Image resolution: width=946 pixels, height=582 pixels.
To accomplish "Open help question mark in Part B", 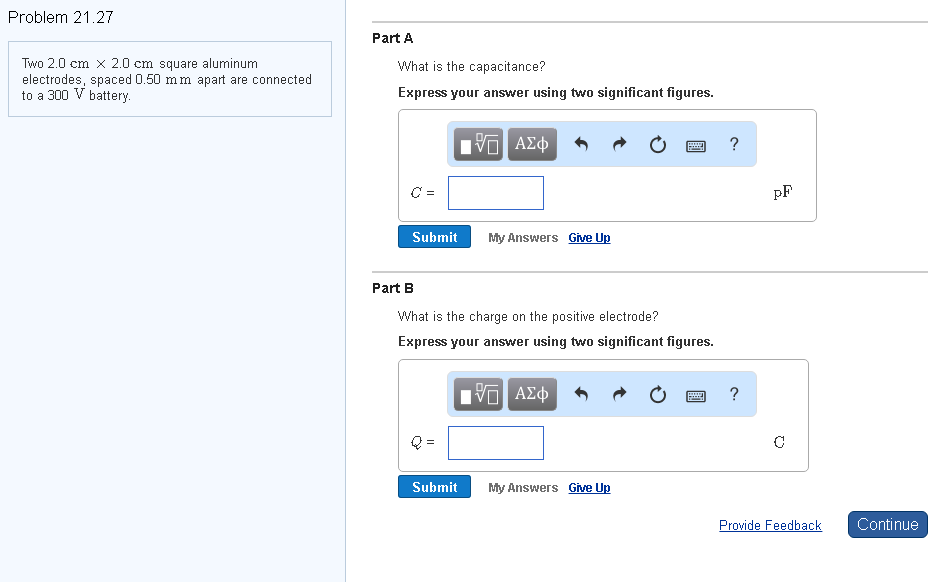I will point(735,394).
